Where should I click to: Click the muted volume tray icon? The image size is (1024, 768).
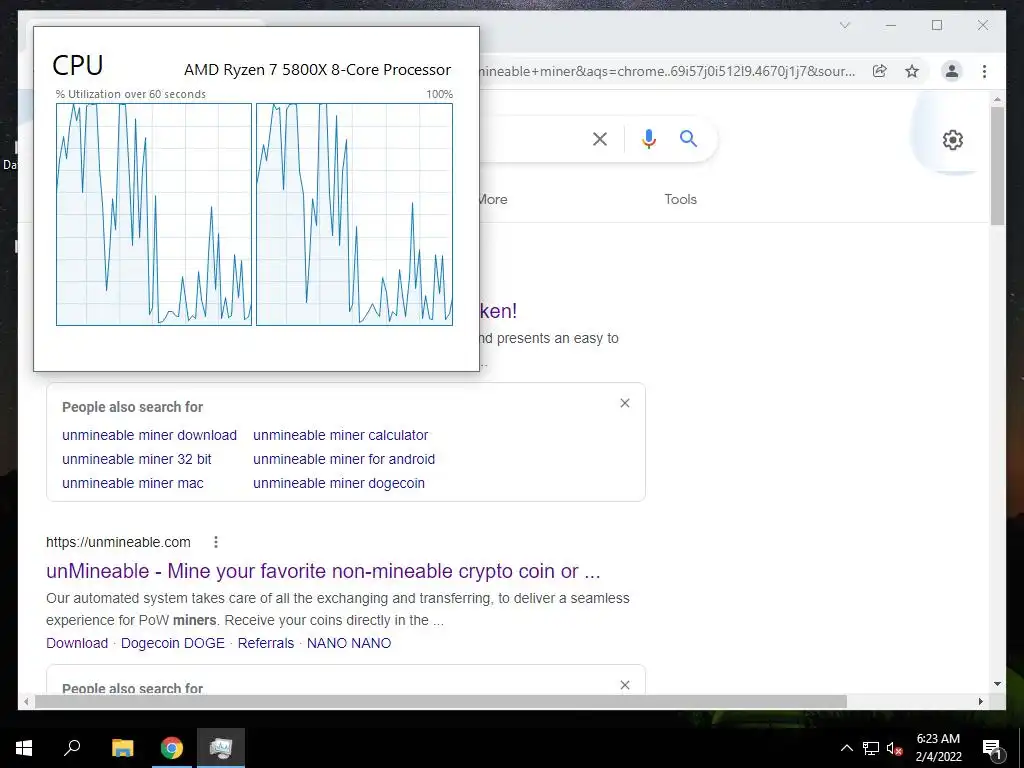tap(894, 748)
